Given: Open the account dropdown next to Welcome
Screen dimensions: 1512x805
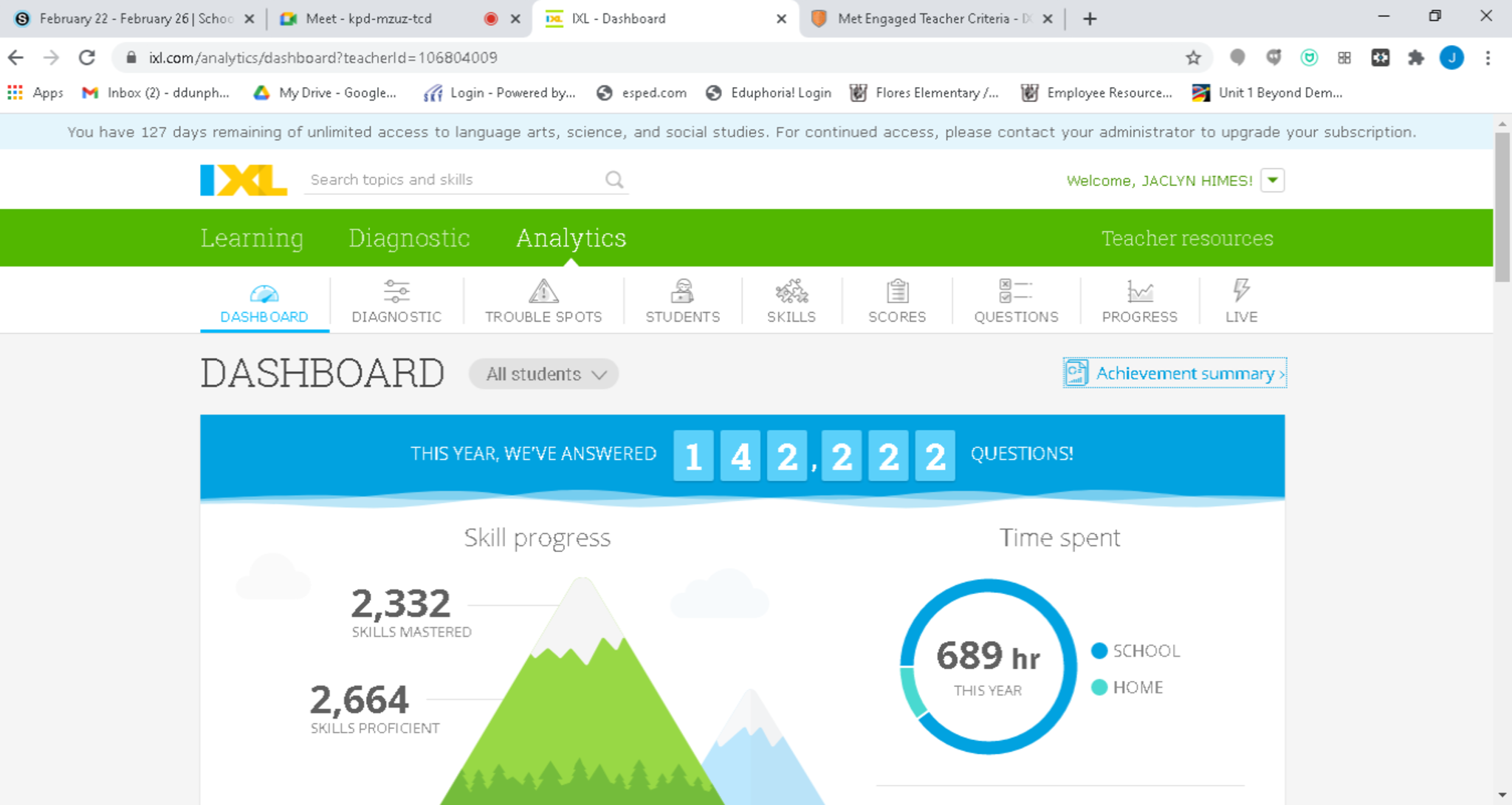Looking at the screenshot, I should pos(1272,180).
